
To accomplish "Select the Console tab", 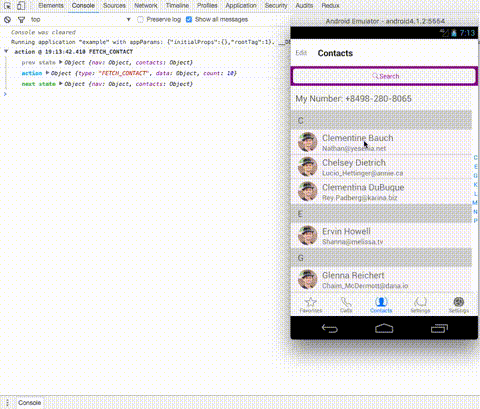I will [x=83, y=6].
